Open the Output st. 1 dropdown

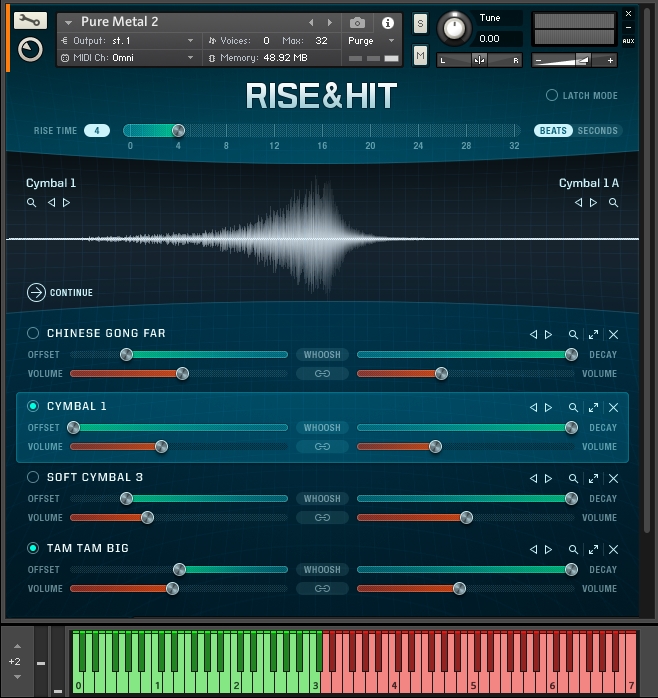point(191,41)
